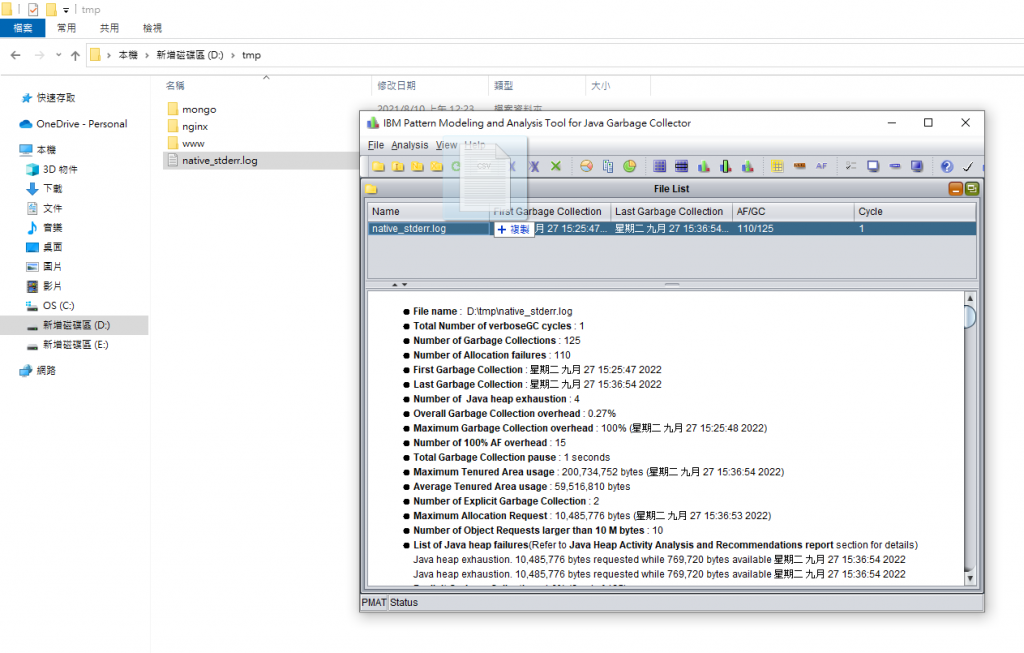Click the blue horizontal bar icon in PMAT toolbar
This screenshot has height=653, width=1024.
895,167
